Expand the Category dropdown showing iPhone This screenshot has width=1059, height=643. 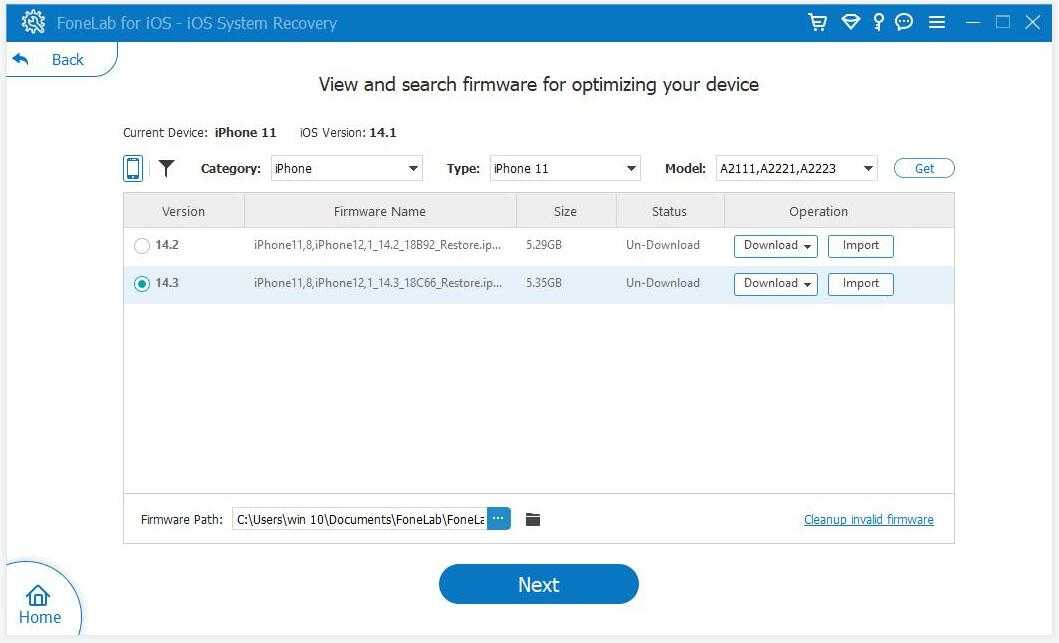pos(347,168)
